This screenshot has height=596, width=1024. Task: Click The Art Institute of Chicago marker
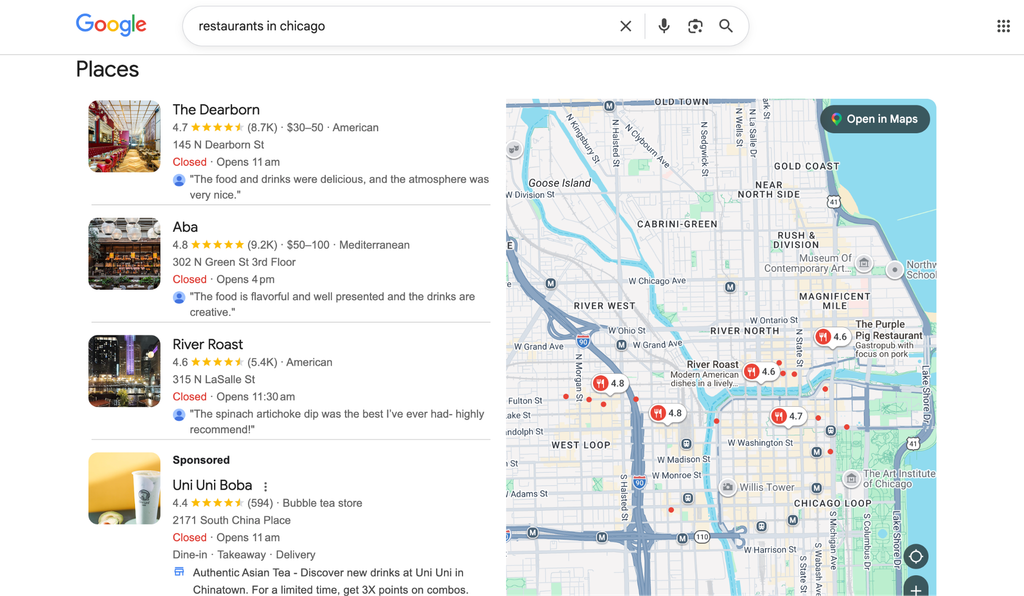tap(851, 478)
